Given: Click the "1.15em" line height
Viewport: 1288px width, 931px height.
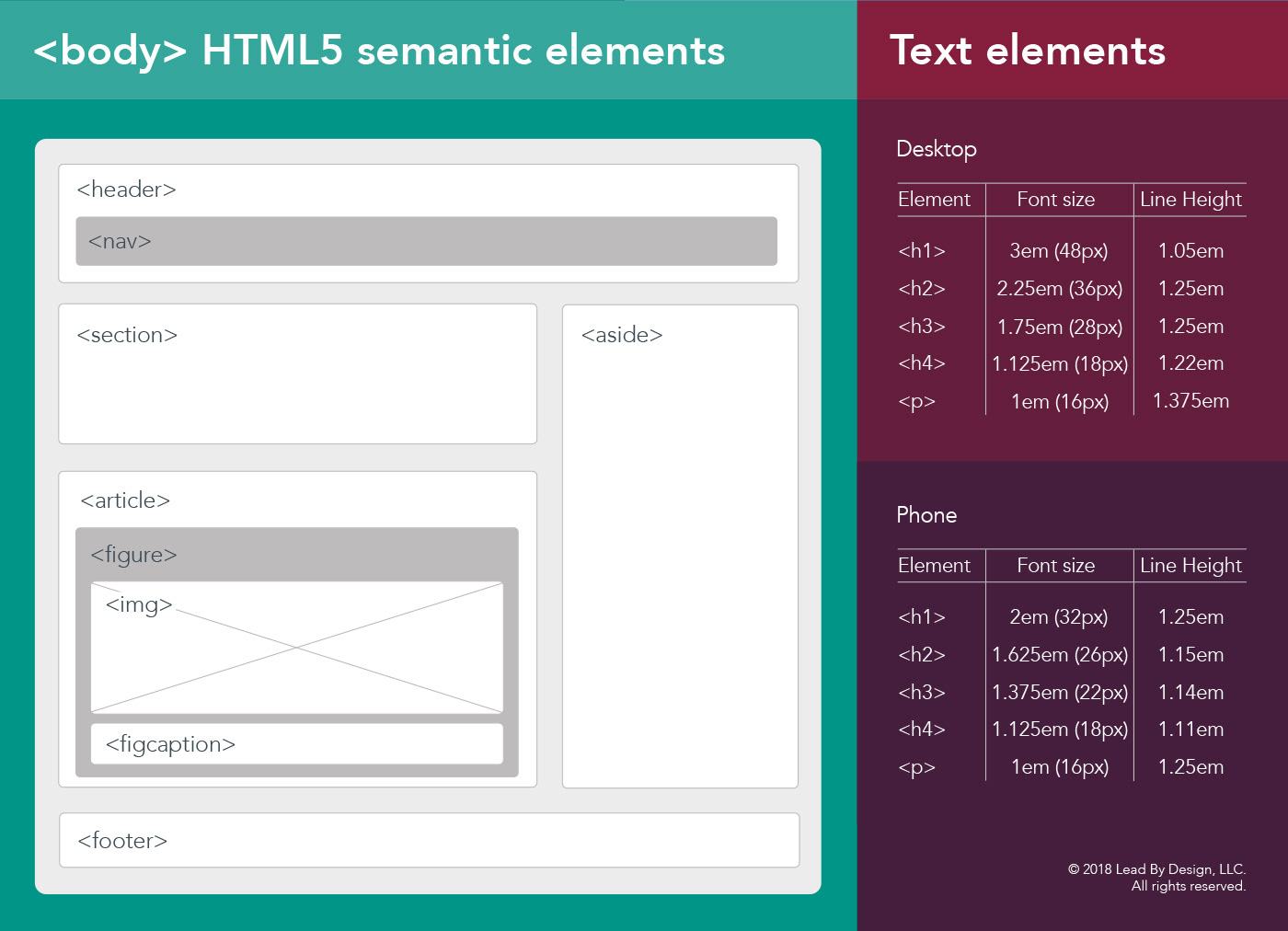Looking at the screenshot, I should 1190,655.
